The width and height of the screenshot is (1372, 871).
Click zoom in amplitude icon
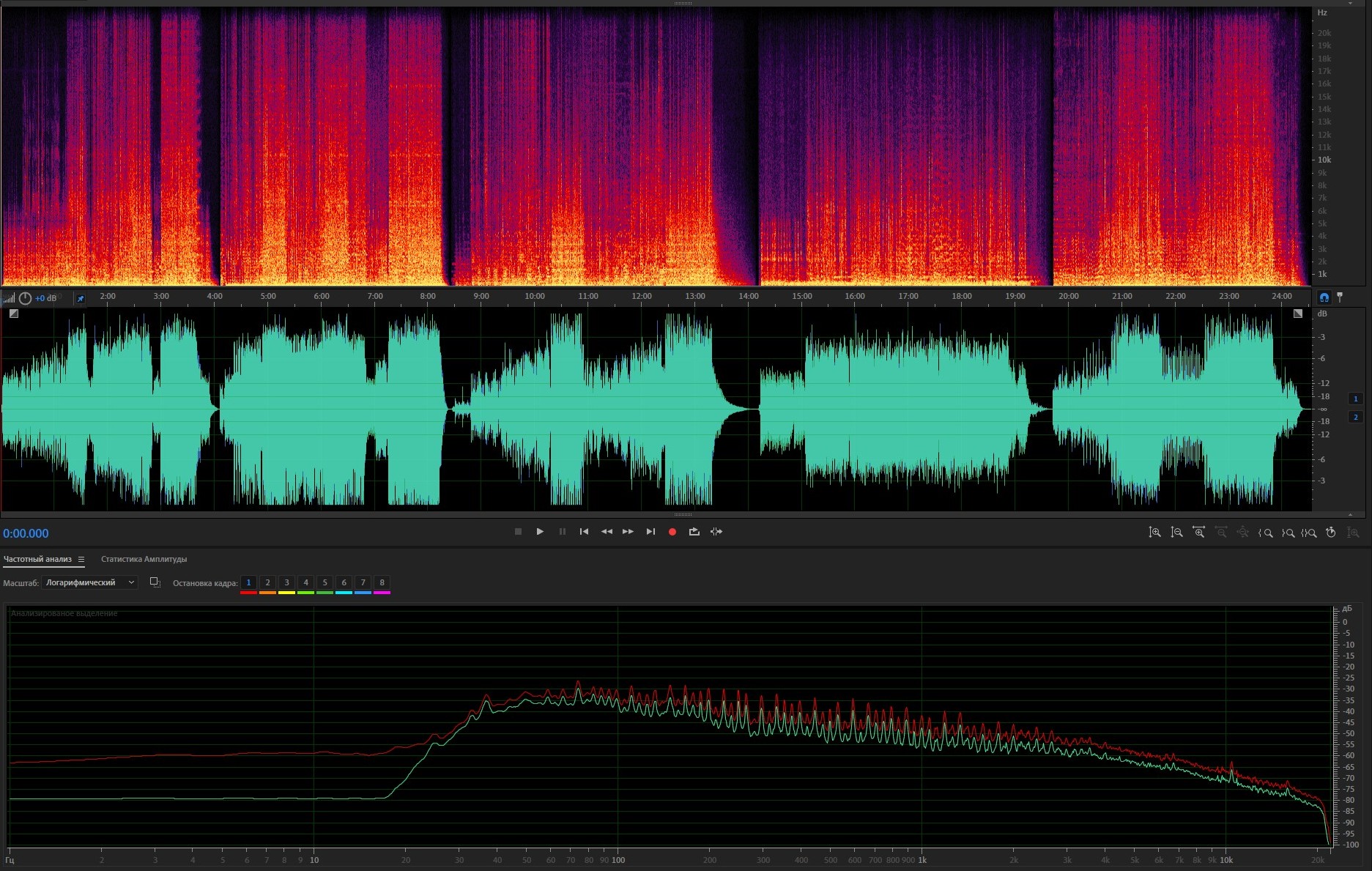[x=1154, y=533]
